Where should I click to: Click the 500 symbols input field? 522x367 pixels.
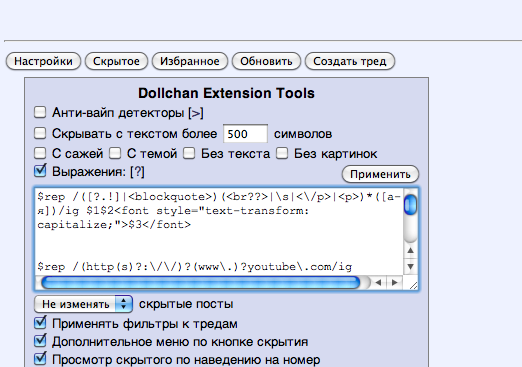(245, 134)
